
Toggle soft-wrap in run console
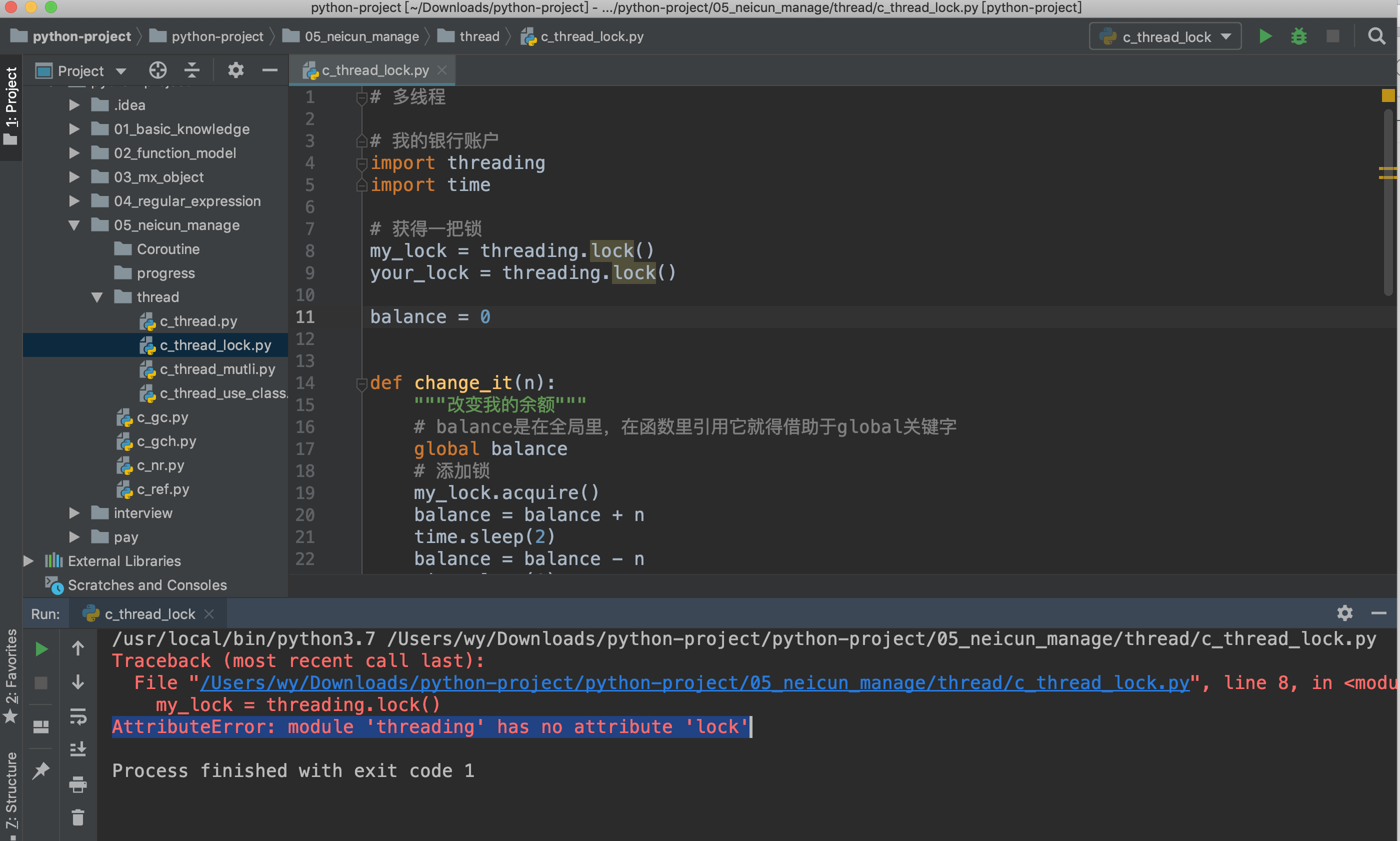pyautogui.click(x=78, y=716)
